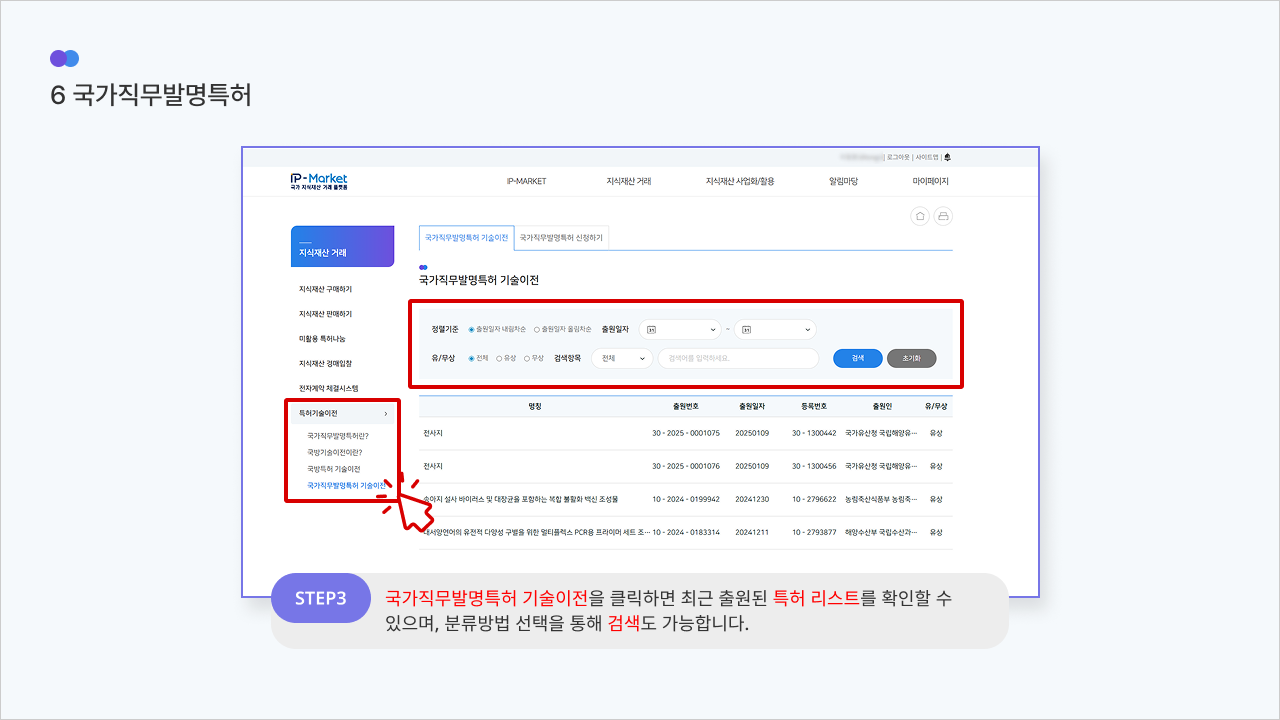Open the 마이페이지 menu
This screenshot has height=720, width=1280.
point(930,181)
